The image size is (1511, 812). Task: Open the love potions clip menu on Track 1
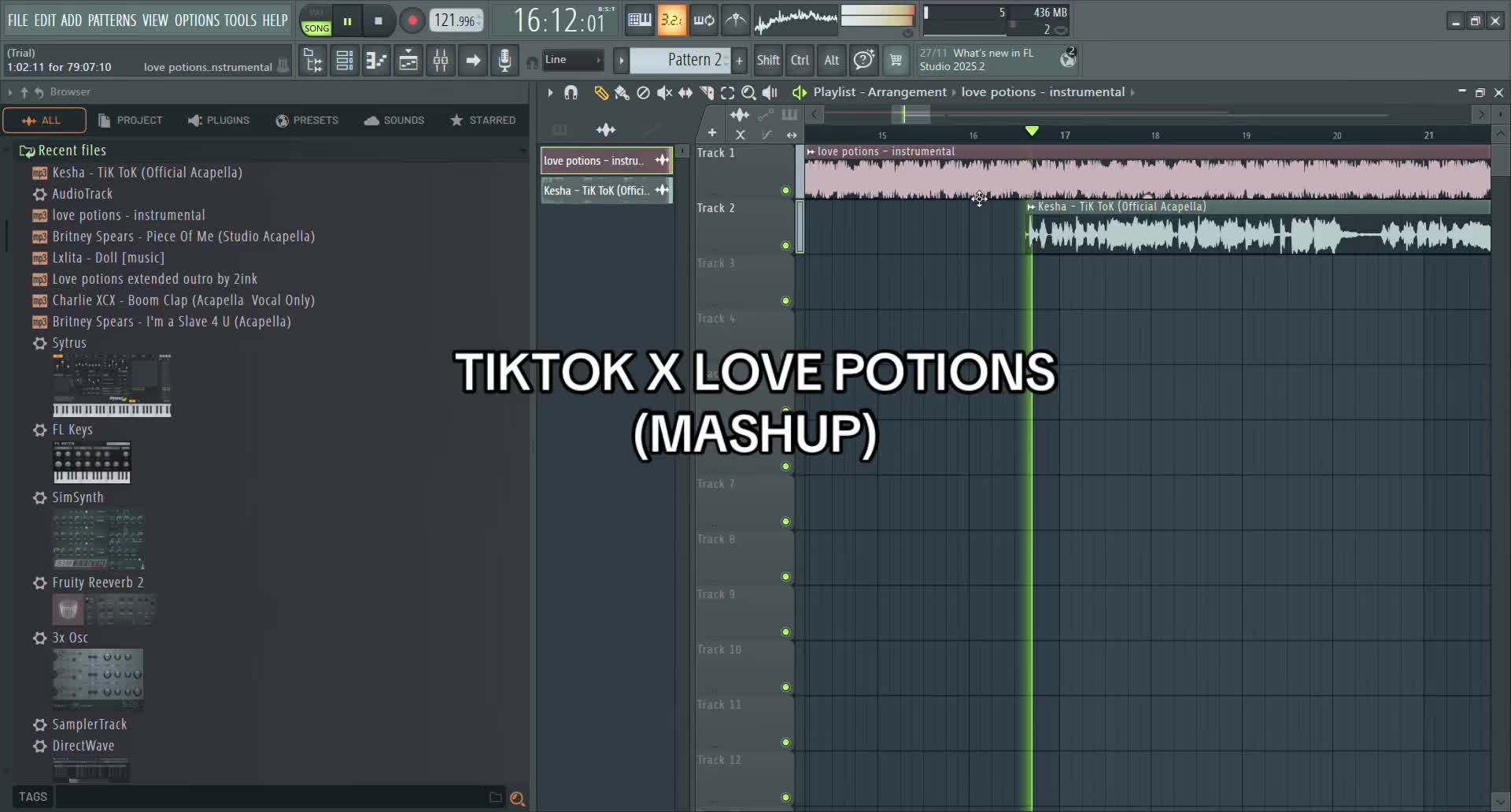click(811, 152)
